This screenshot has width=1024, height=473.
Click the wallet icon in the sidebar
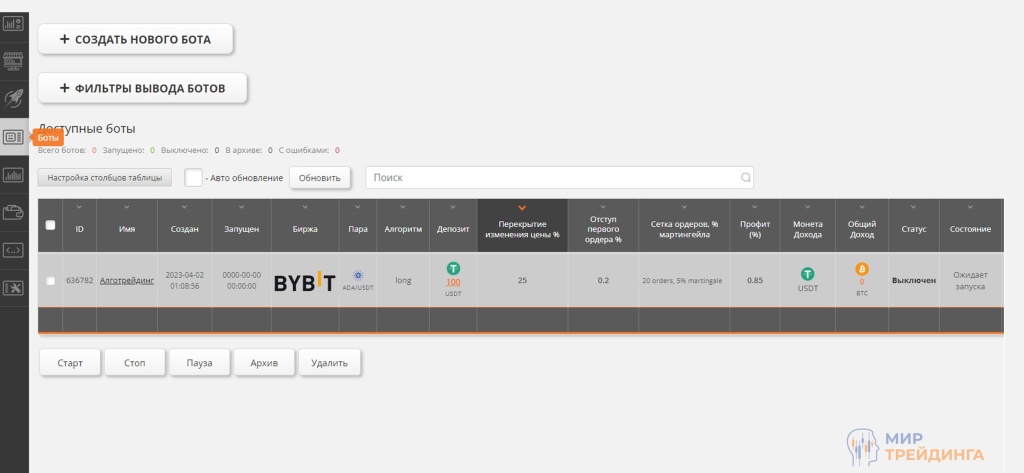point(14,212)
